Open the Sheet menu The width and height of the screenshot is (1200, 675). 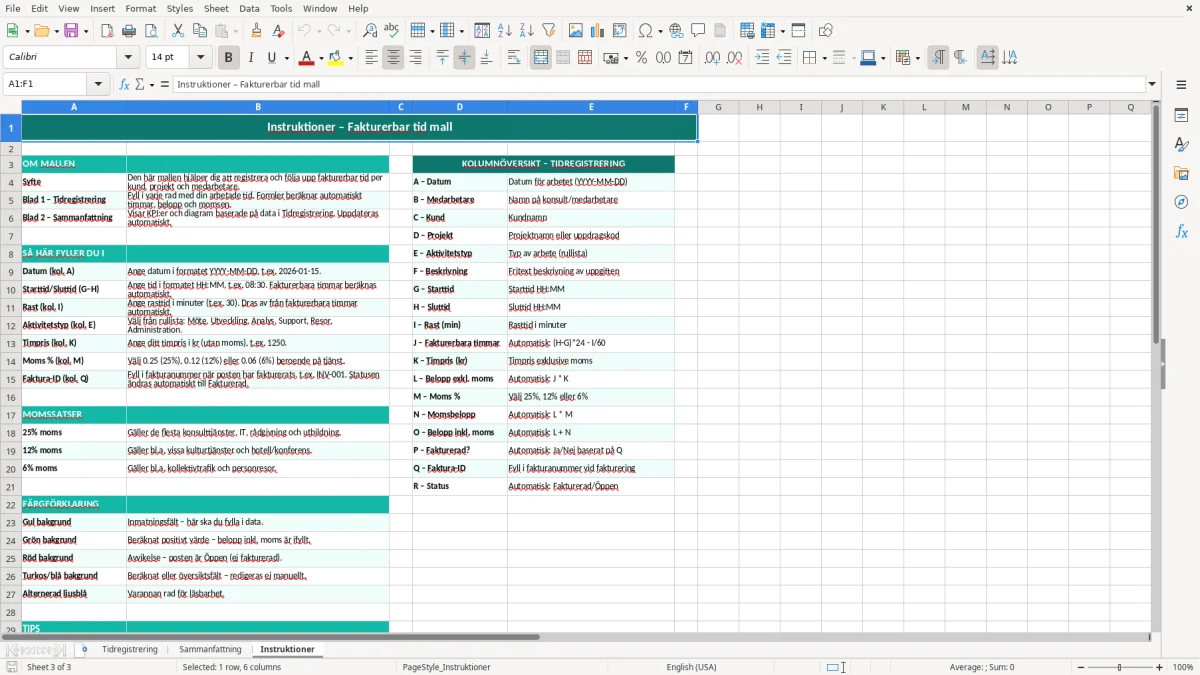[216, 8]
